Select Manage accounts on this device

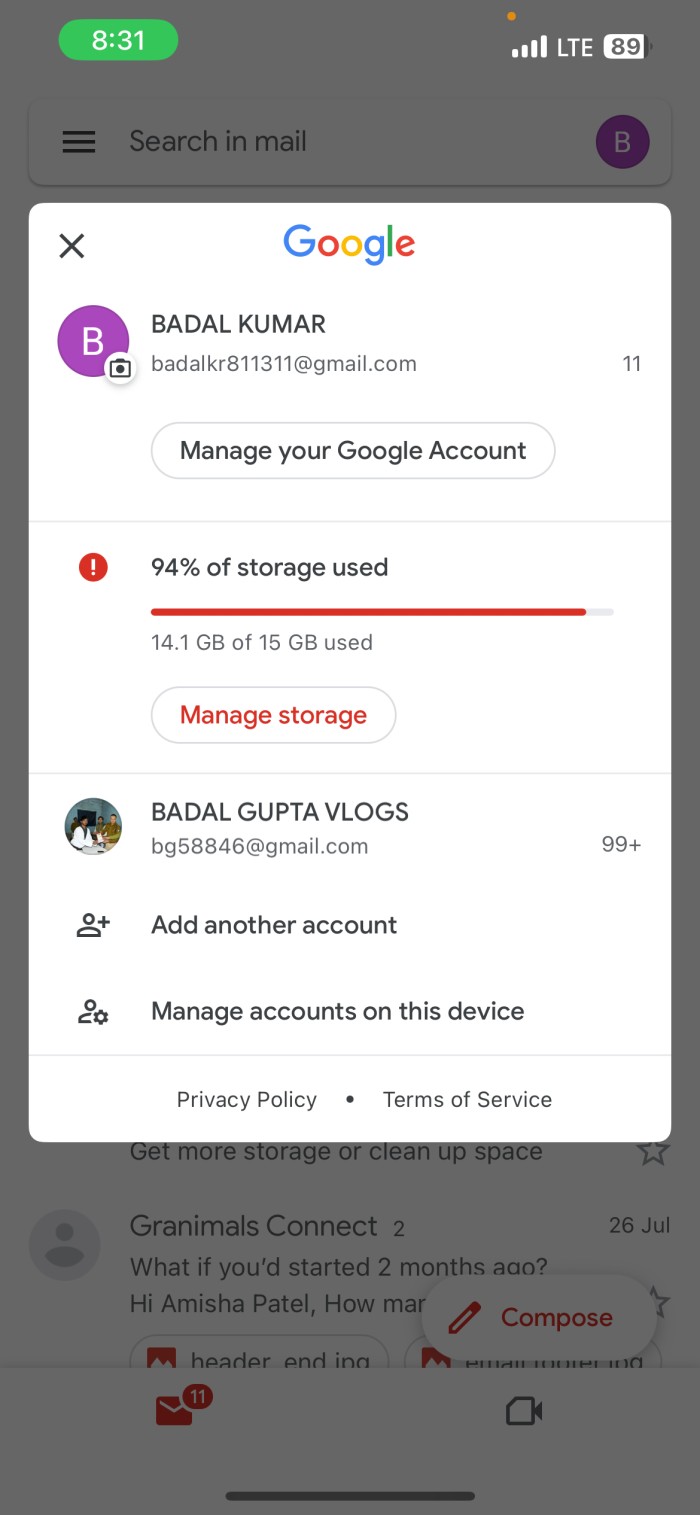pos(337,1012)
